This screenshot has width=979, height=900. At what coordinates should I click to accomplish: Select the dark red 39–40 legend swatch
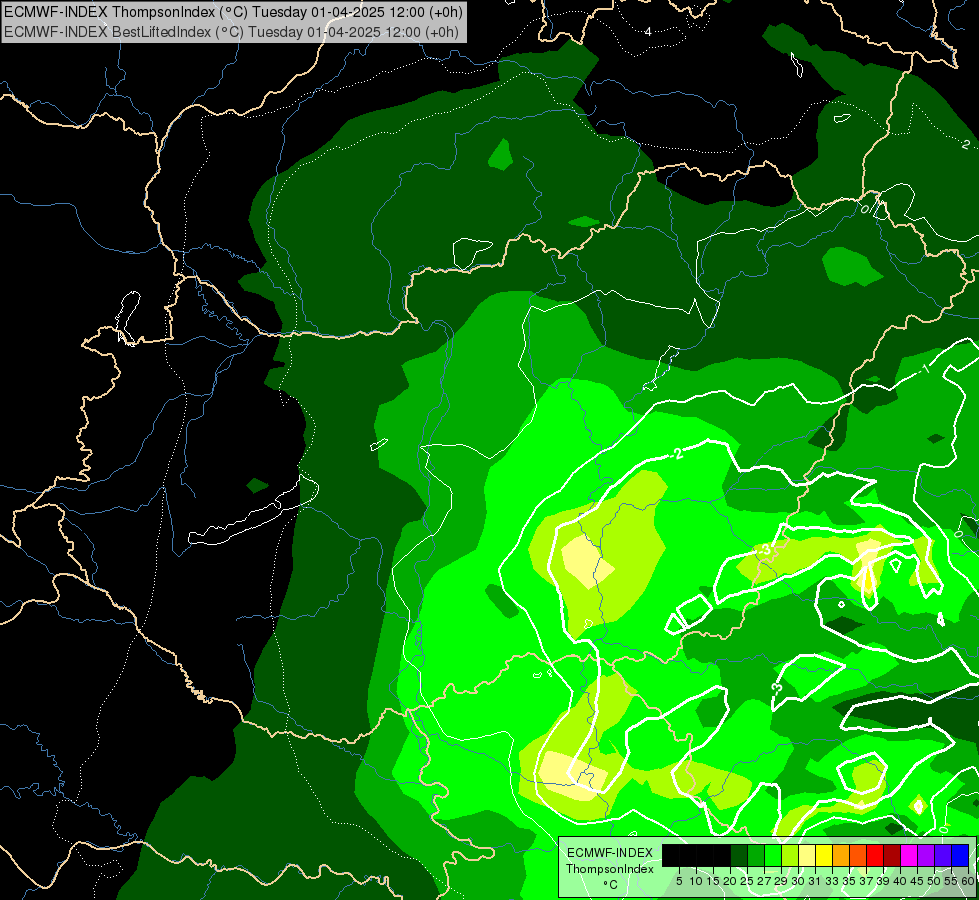click(892, 855)
